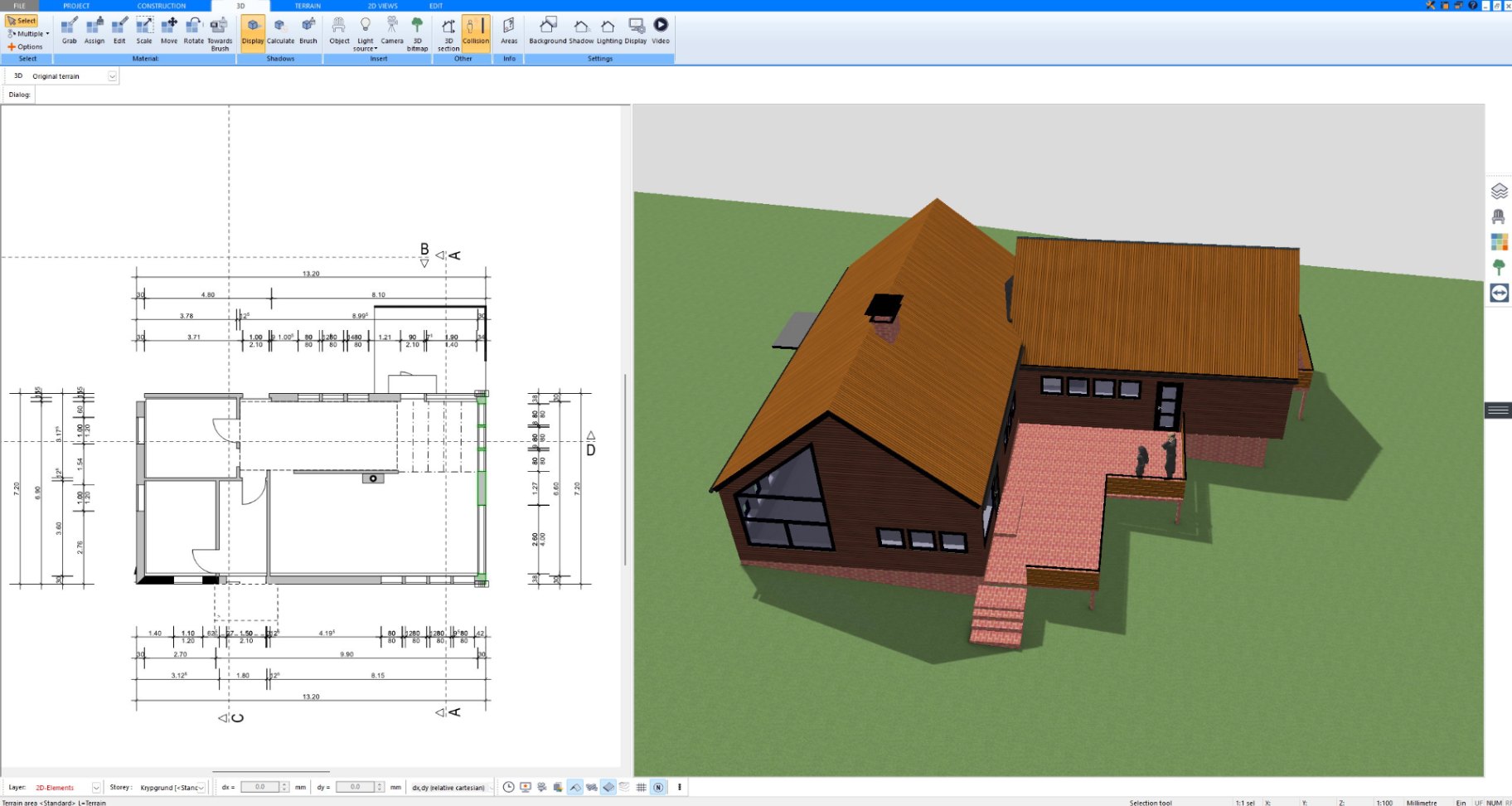This screenshot has height=806, width=1512.
Task: Open the Original terrain dropdown
Action: point(113,76)
